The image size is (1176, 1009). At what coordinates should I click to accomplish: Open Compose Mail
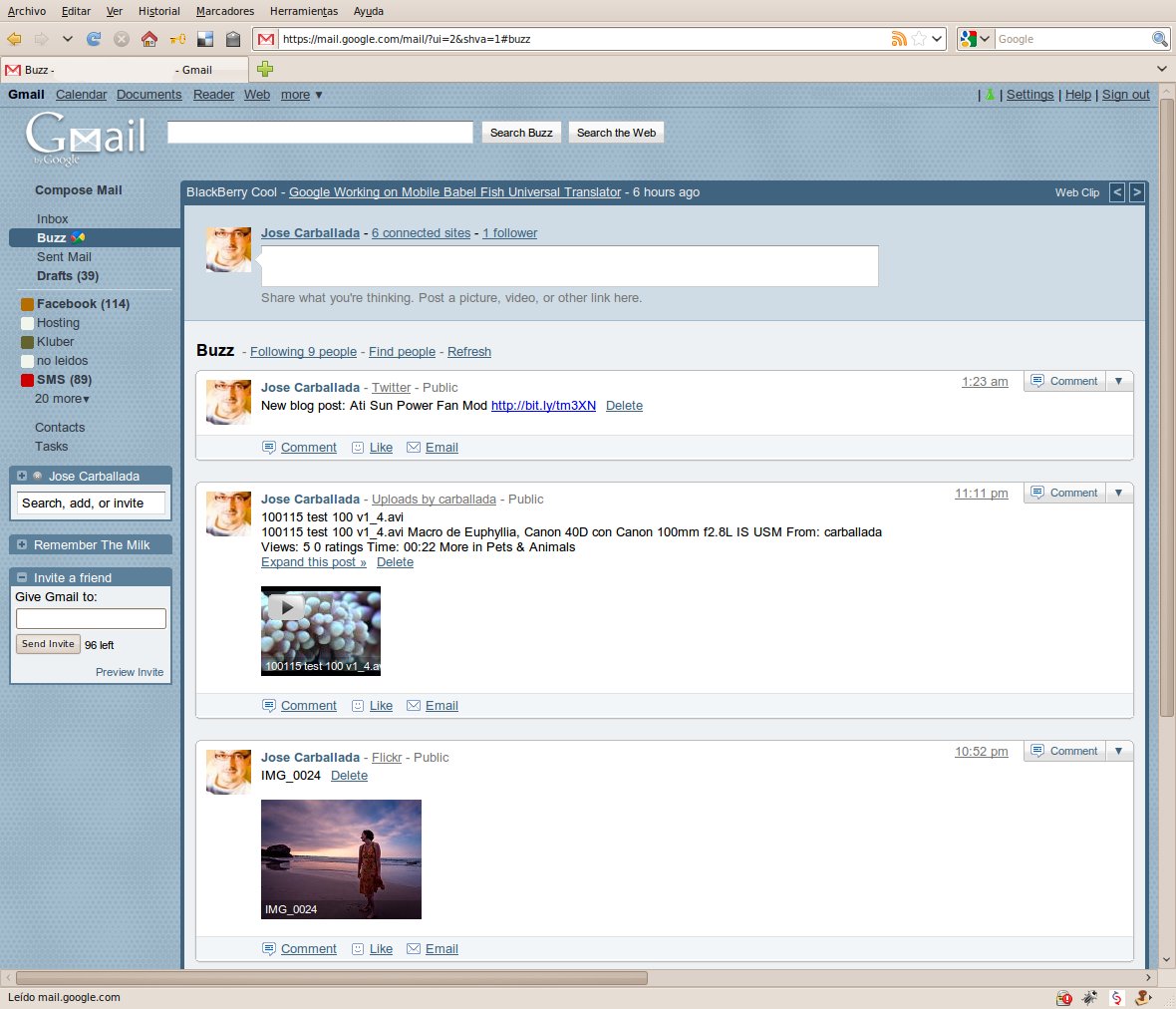78,190
